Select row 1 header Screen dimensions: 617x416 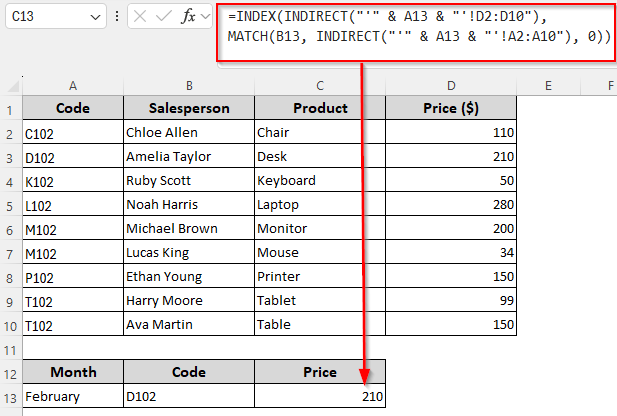point(11,108)
